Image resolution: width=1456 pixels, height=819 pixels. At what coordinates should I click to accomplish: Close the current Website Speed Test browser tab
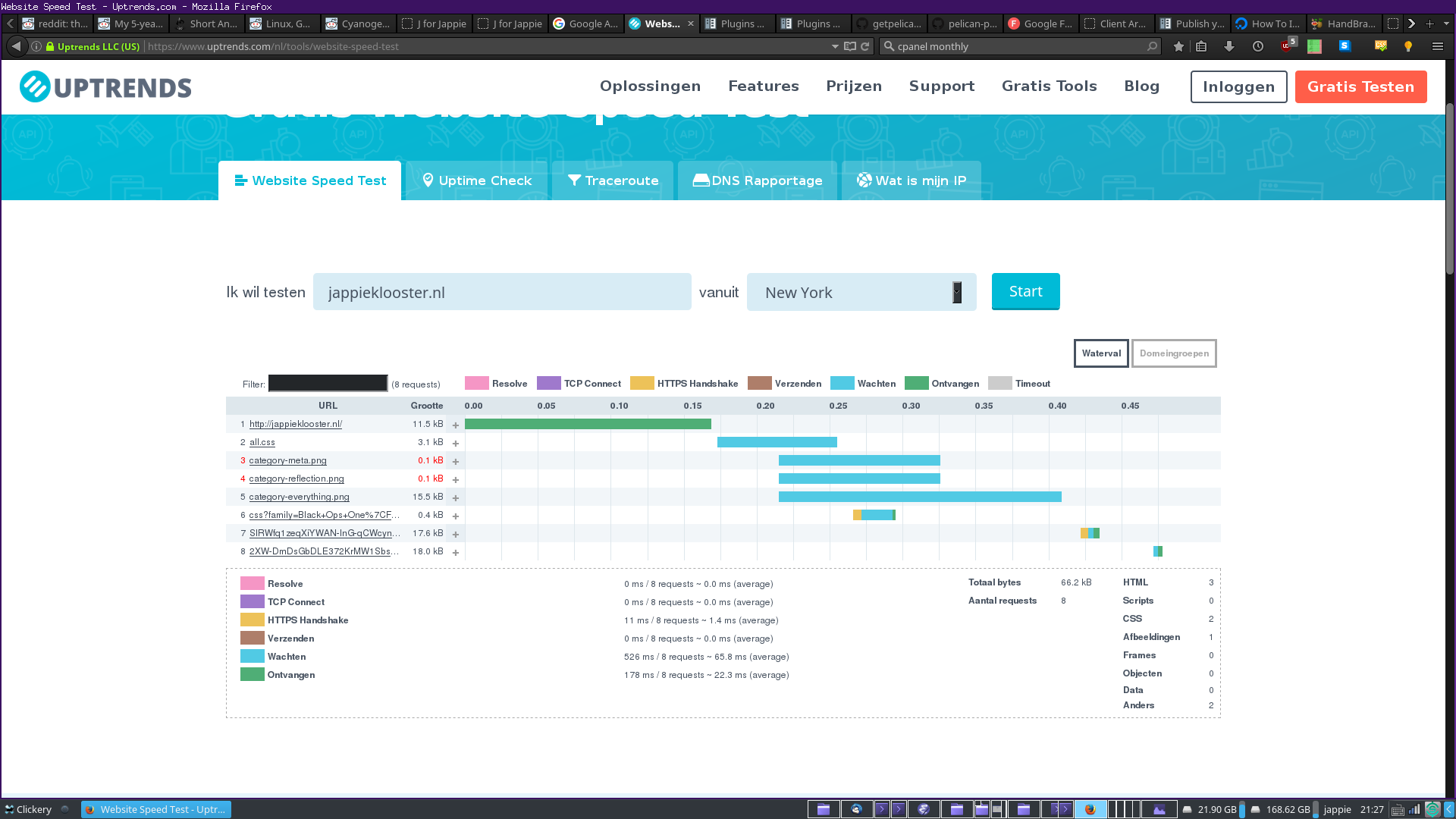point(690,24)
